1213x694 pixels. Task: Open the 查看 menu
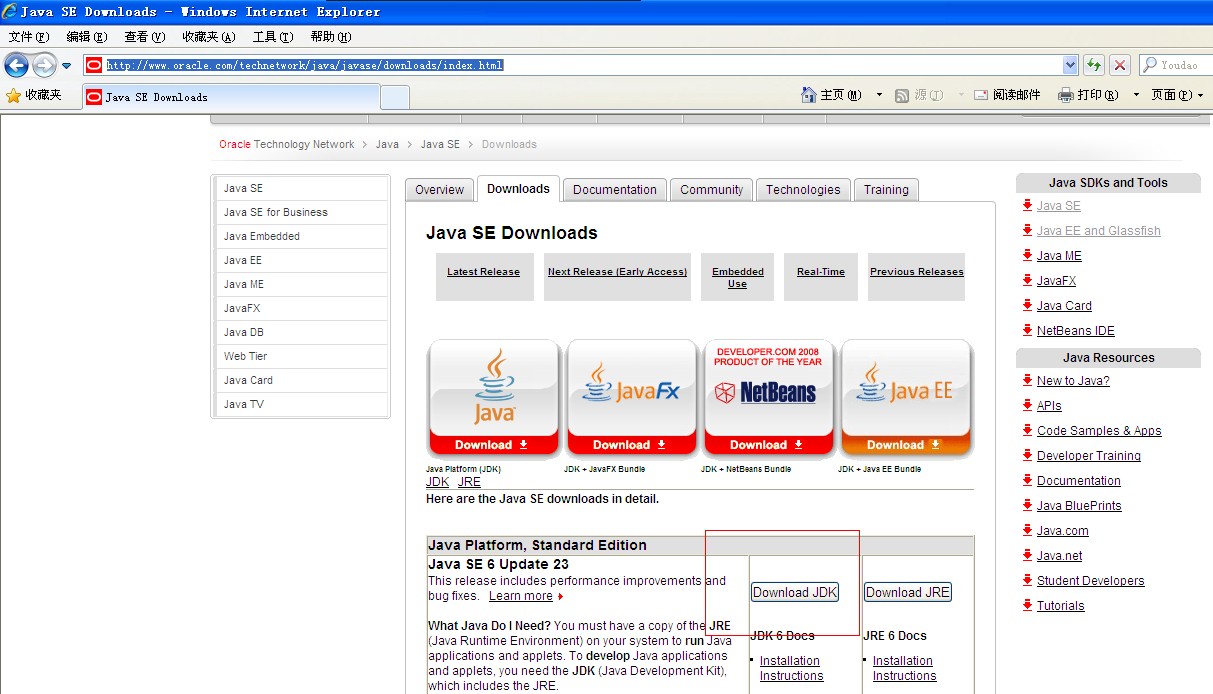coord(145,37)
